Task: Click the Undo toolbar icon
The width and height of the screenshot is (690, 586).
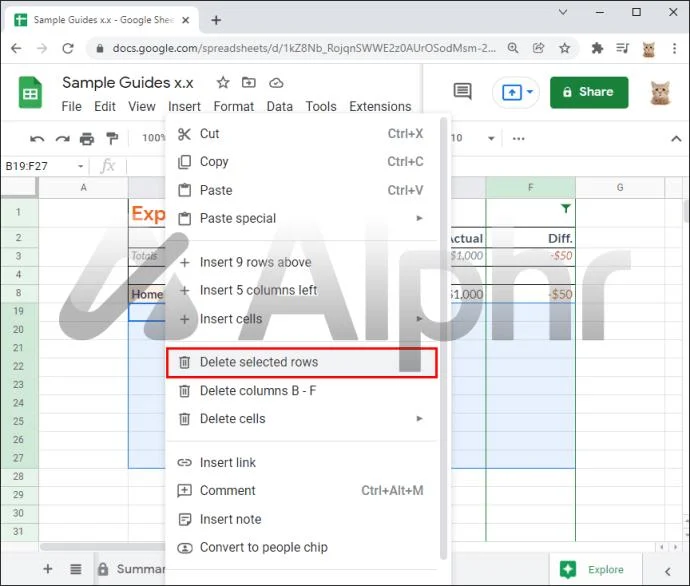Action: [x=37, y=139]
